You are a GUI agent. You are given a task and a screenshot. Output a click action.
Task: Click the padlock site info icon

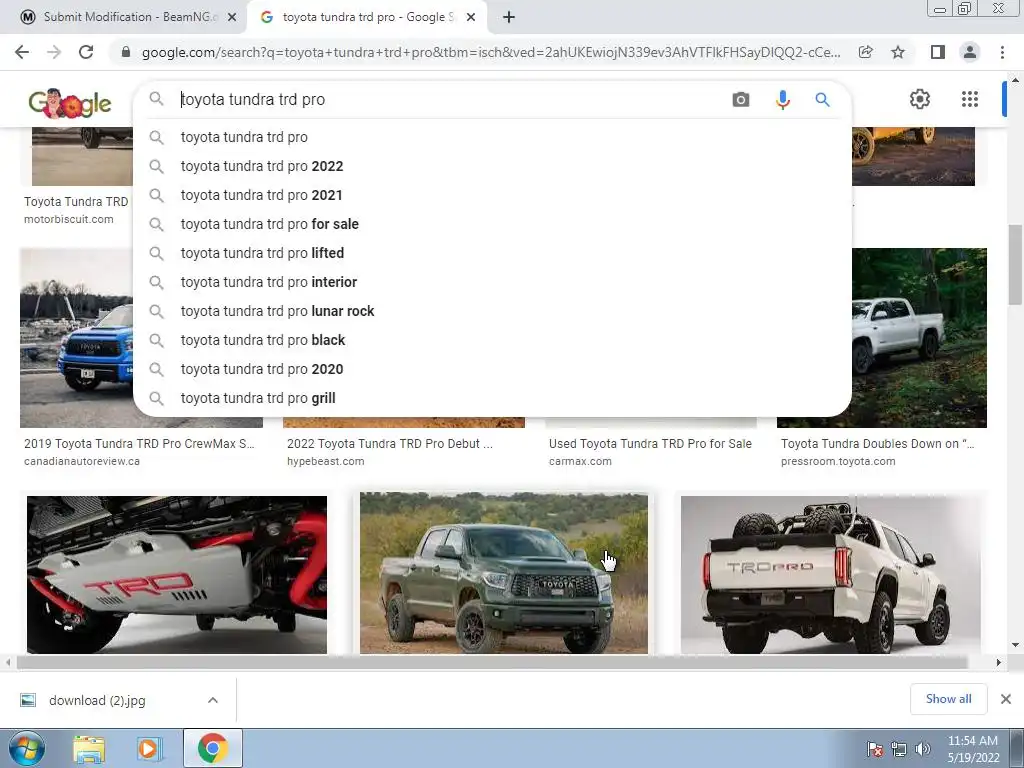point(126,52)
